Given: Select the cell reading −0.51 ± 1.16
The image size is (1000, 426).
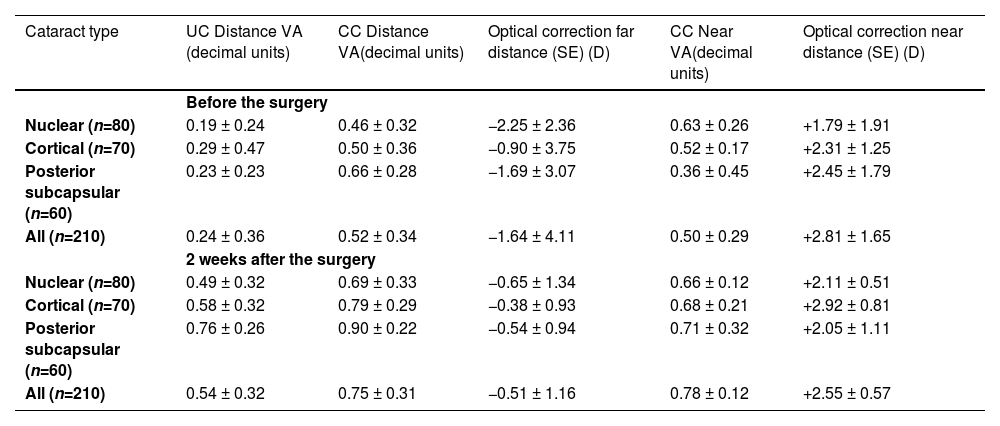Looking at the screenshot, I should (x=531, y=394).
